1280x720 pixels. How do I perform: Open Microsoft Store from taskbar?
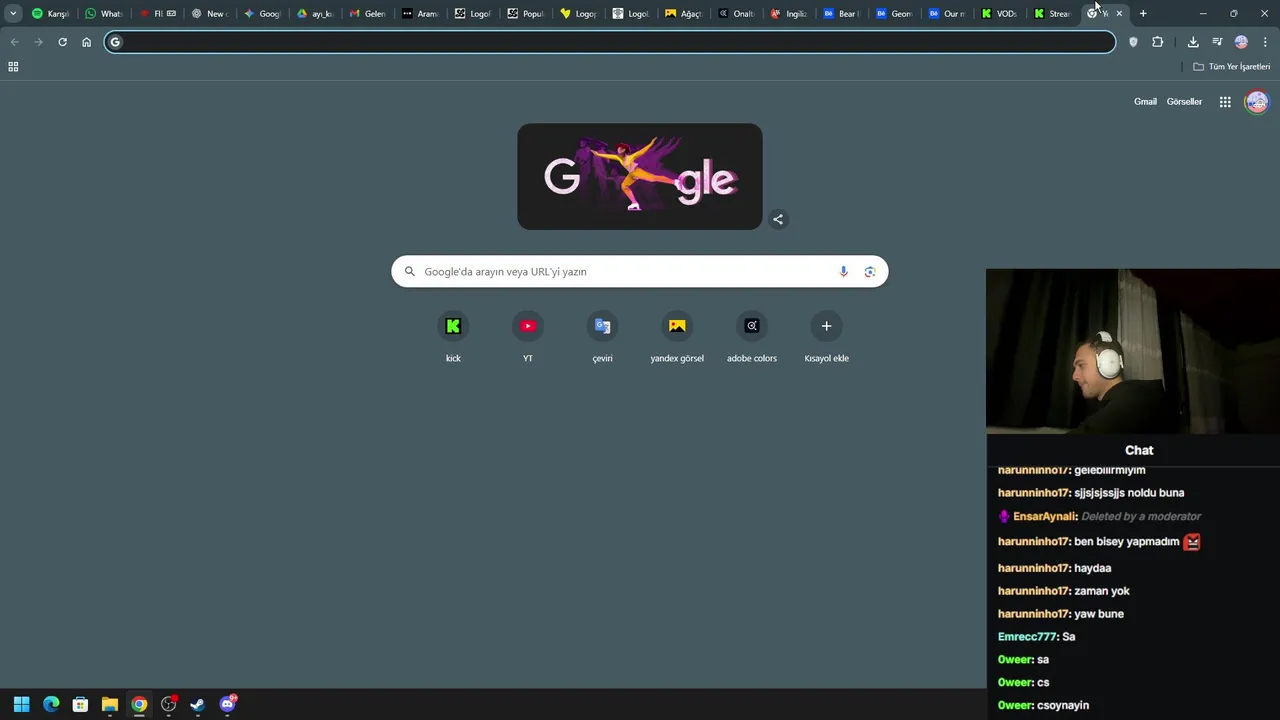[81, 704]
